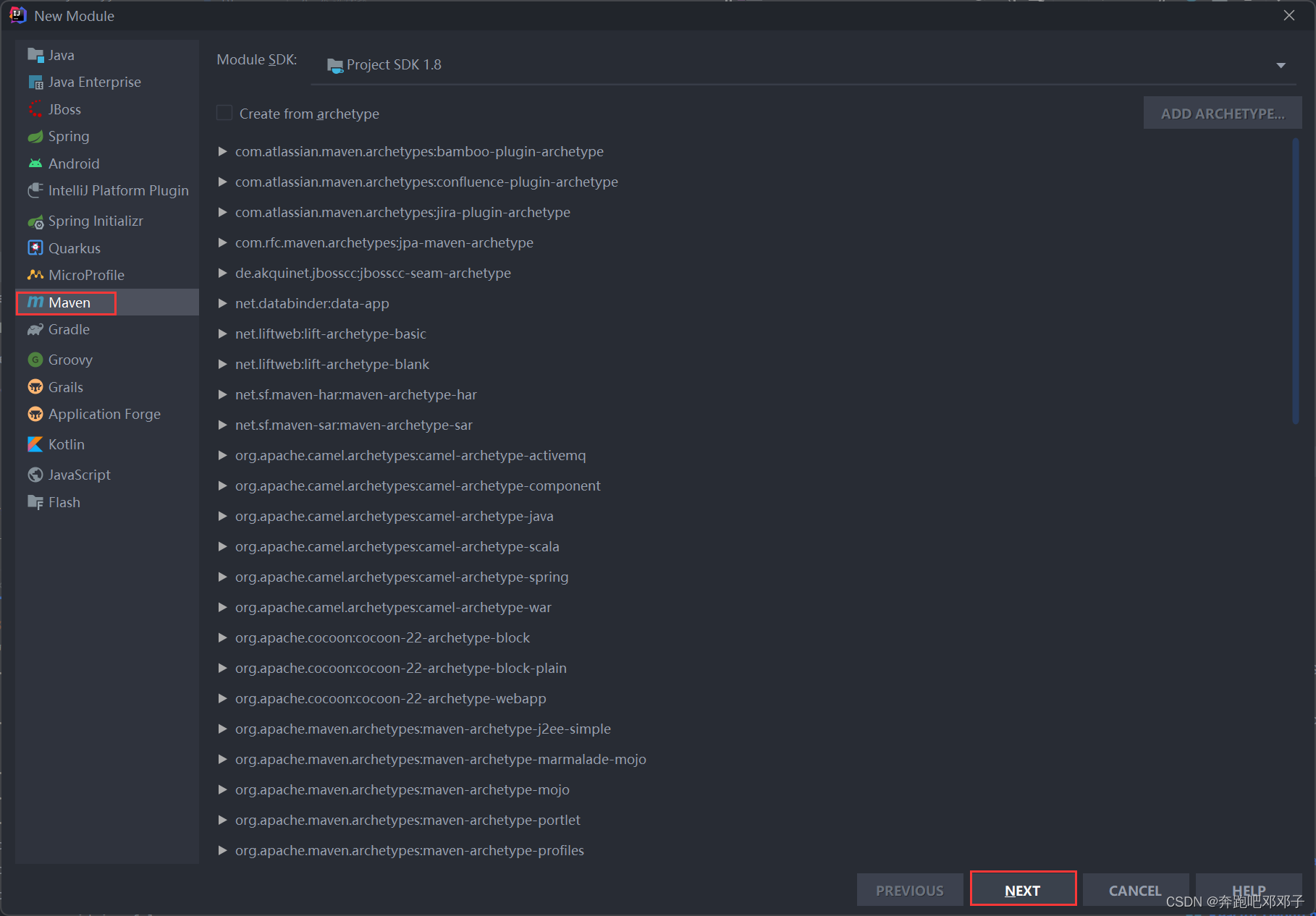Select Maven project type
The image size is (1316, 916).
coord(107,302)
